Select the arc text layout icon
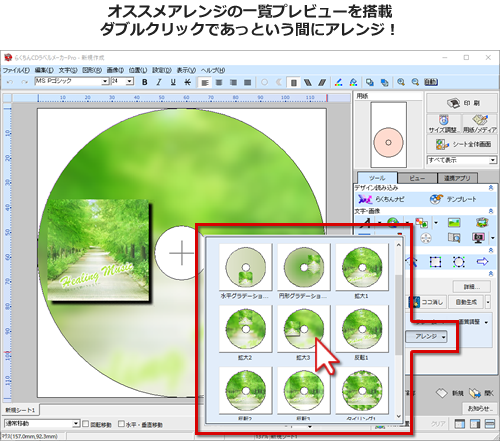Image resolution: width=500 pixels, height=447 pixels. pos(279,82)
